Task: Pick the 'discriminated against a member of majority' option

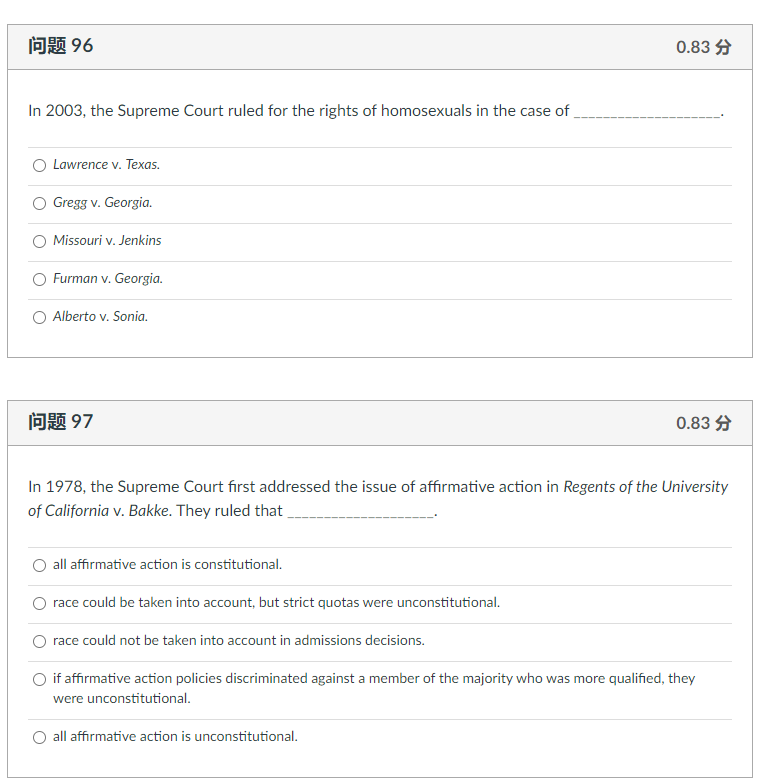Action: pyautogui.click(x=39, y=679)
